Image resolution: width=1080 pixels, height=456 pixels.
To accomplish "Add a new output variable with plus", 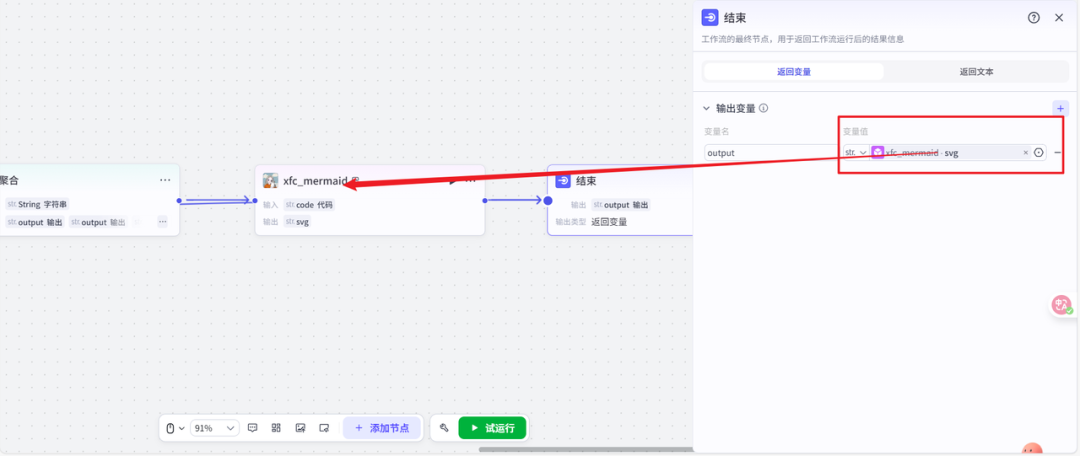I will pyautogui.click(x=1060, y=108).
